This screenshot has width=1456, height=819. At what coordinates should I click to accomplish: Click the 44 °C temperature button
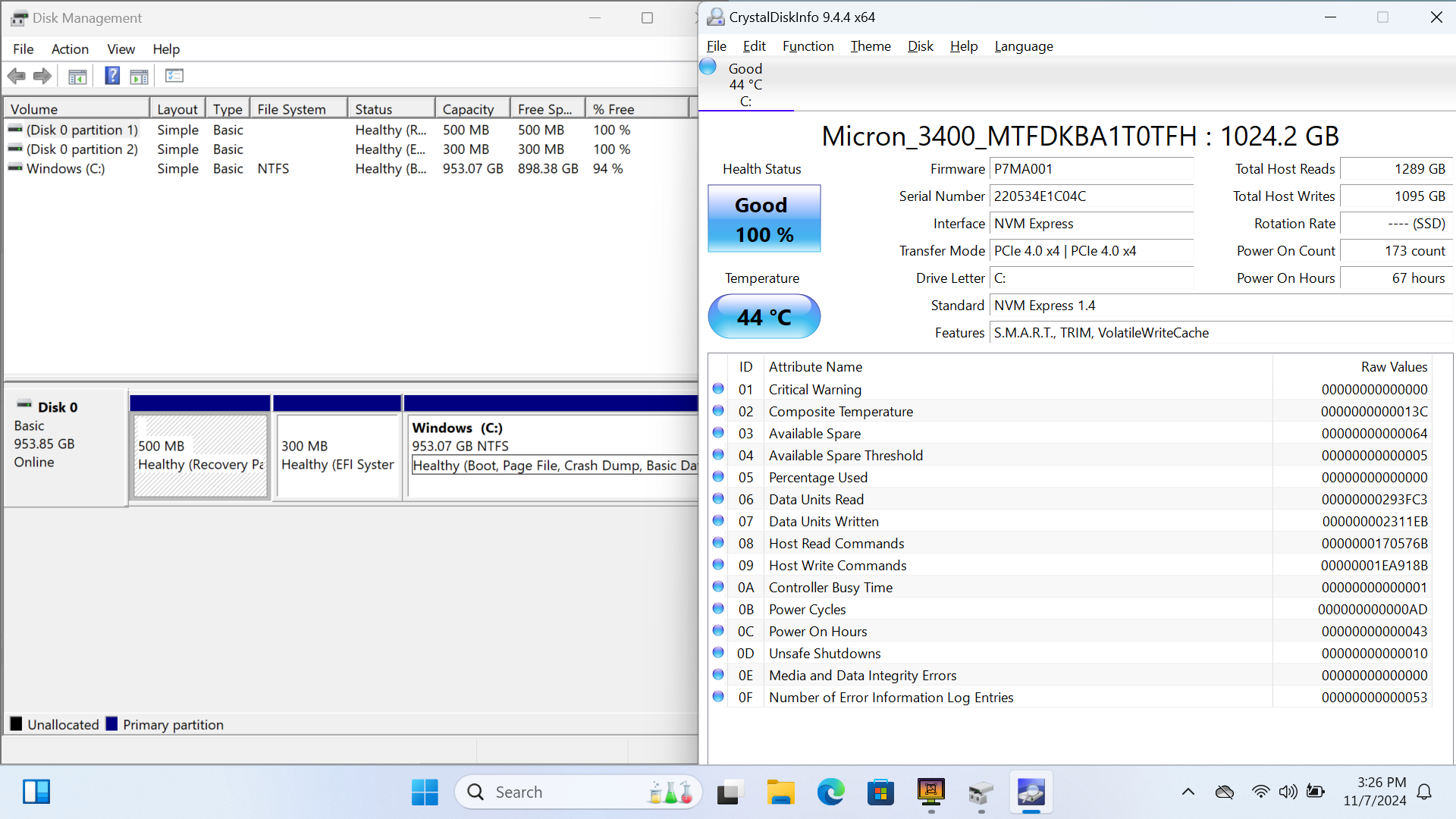coord(764,317)
